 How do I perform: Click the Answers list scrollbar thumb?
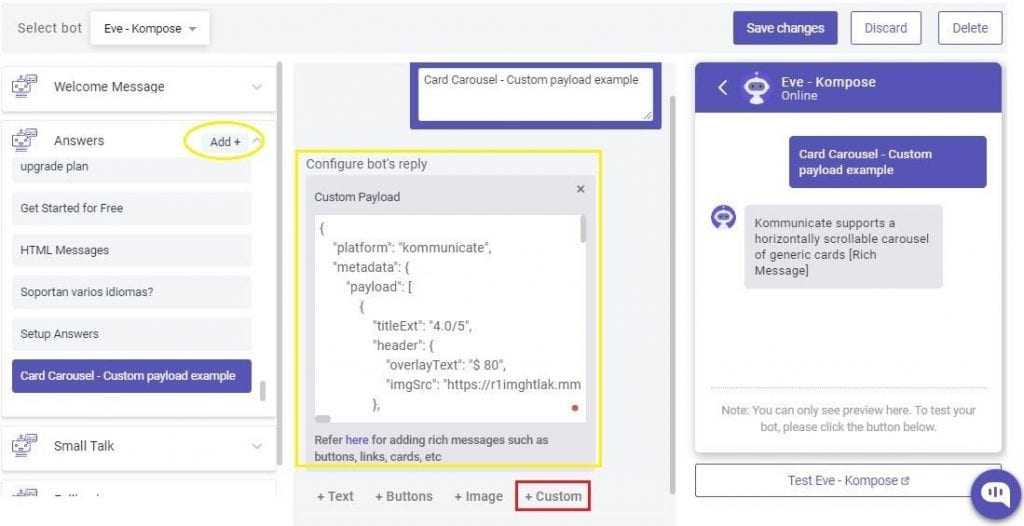coord(263,391)
